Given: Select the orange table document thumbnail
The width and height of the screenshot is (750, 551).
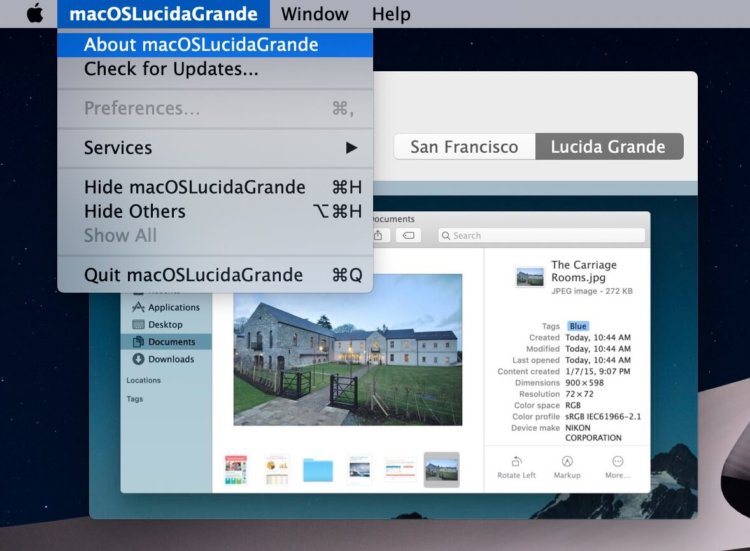Looking at the screenshot, I should tap(400, 469).
